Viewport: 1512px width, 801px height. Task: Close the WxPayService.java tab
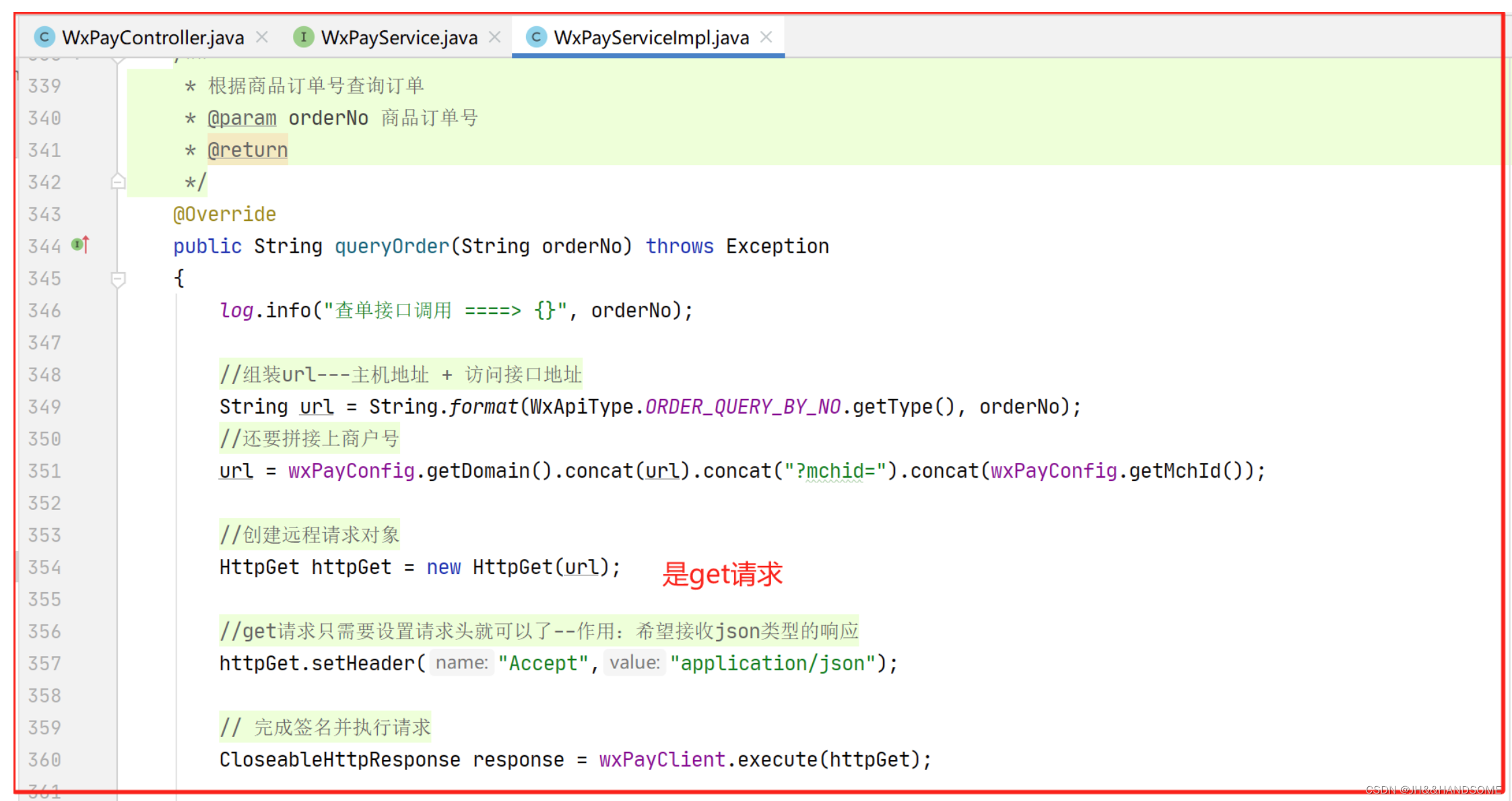[x=495, y=37]
